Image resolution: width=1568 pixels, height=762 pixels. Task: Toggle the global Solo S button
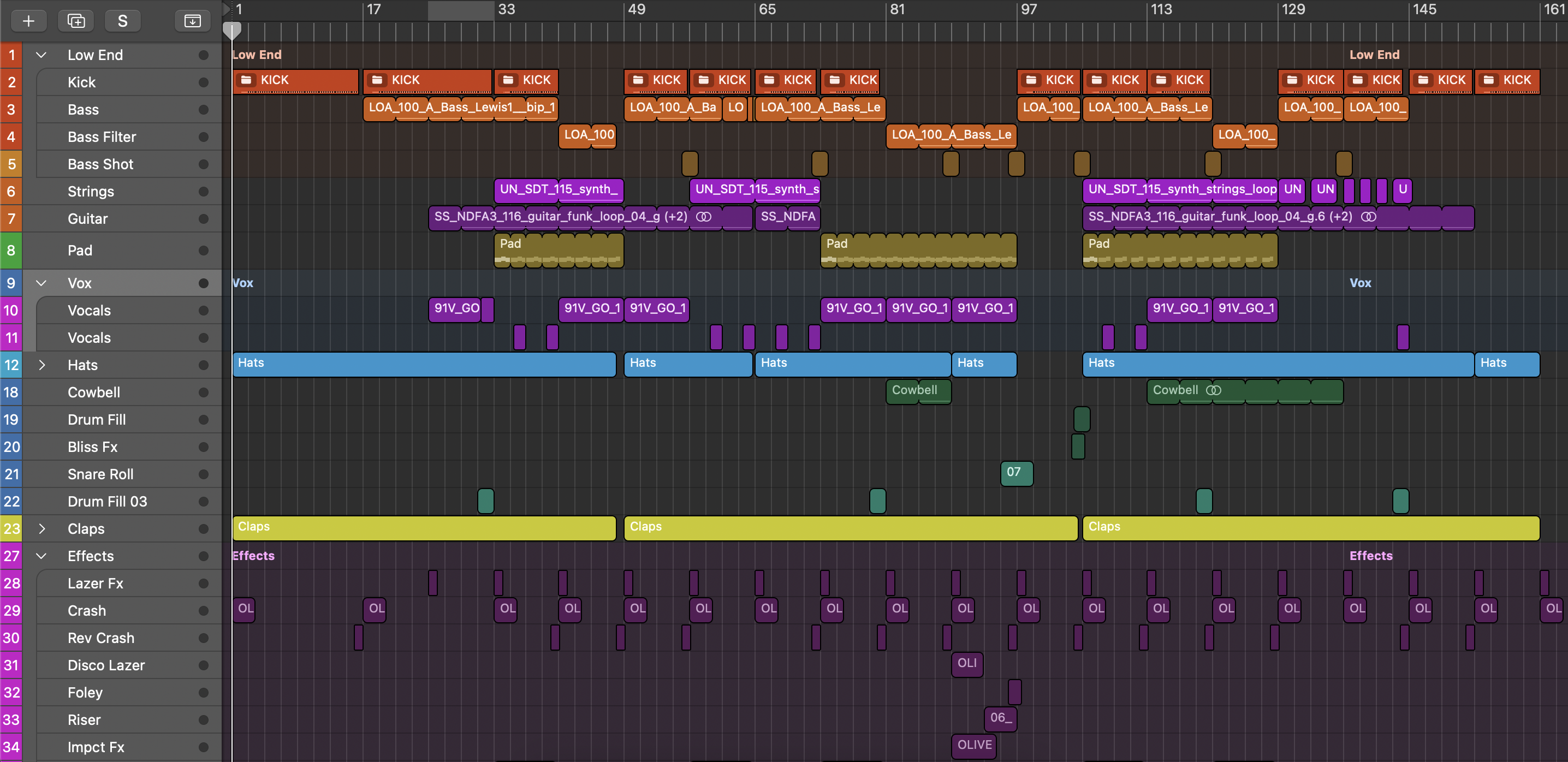[x=122, y=21]
